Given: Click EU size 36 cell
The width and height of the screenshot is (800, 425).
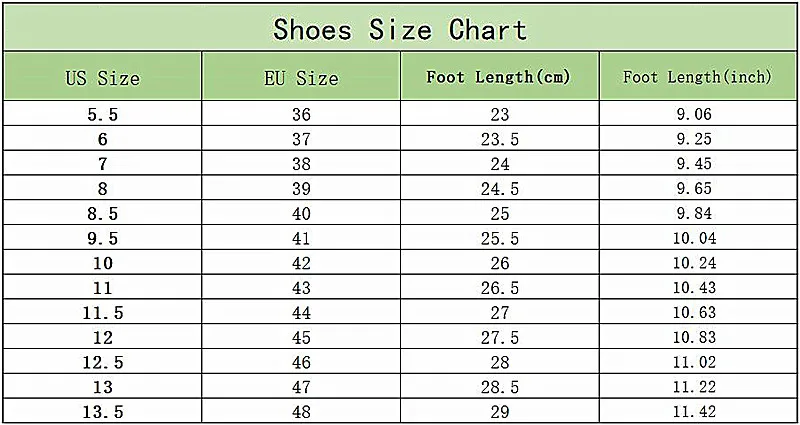Looking at the screenshot, I should click(301, 114).
